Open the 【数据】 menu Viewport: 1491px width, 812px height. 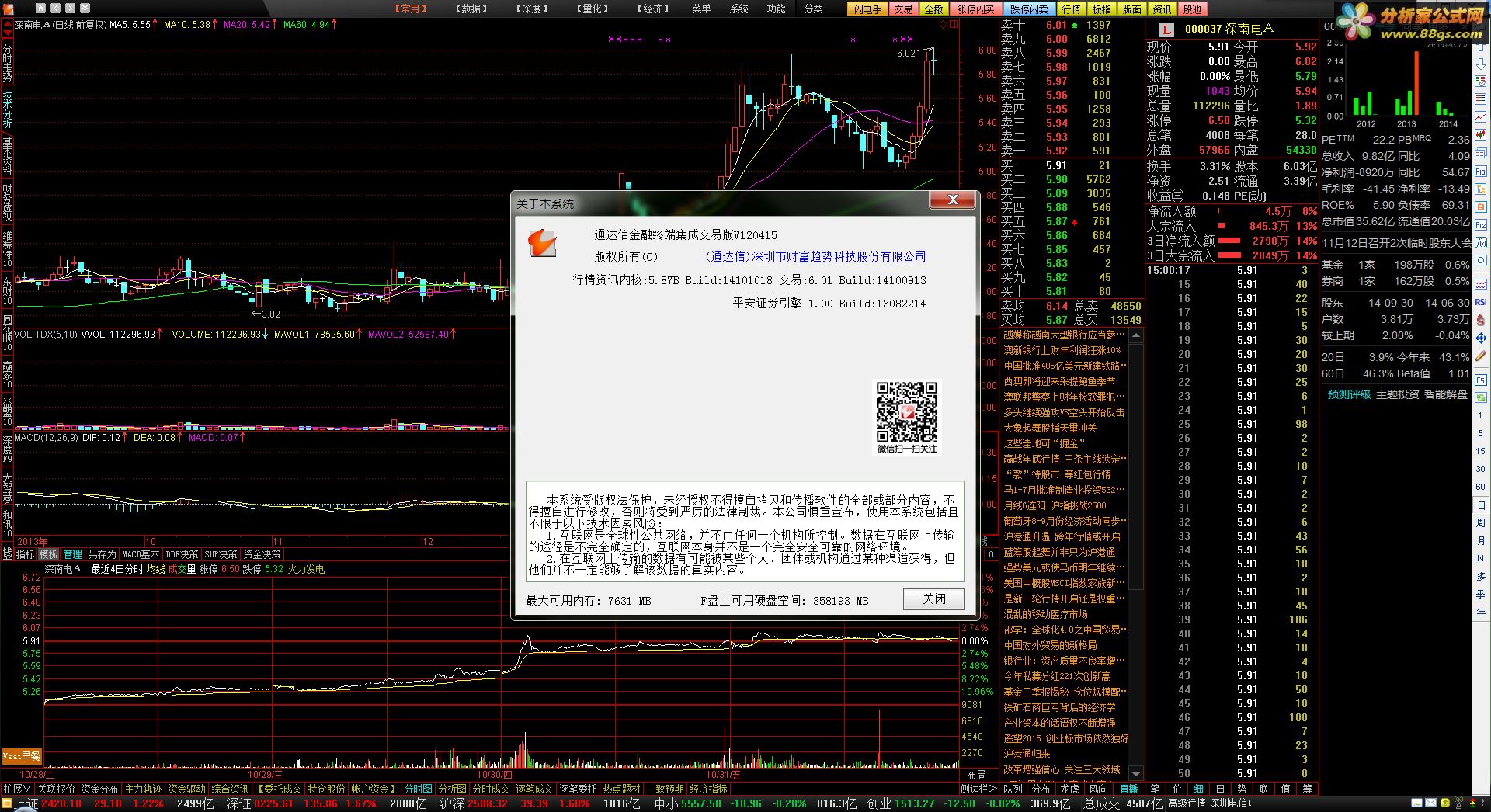471,9
